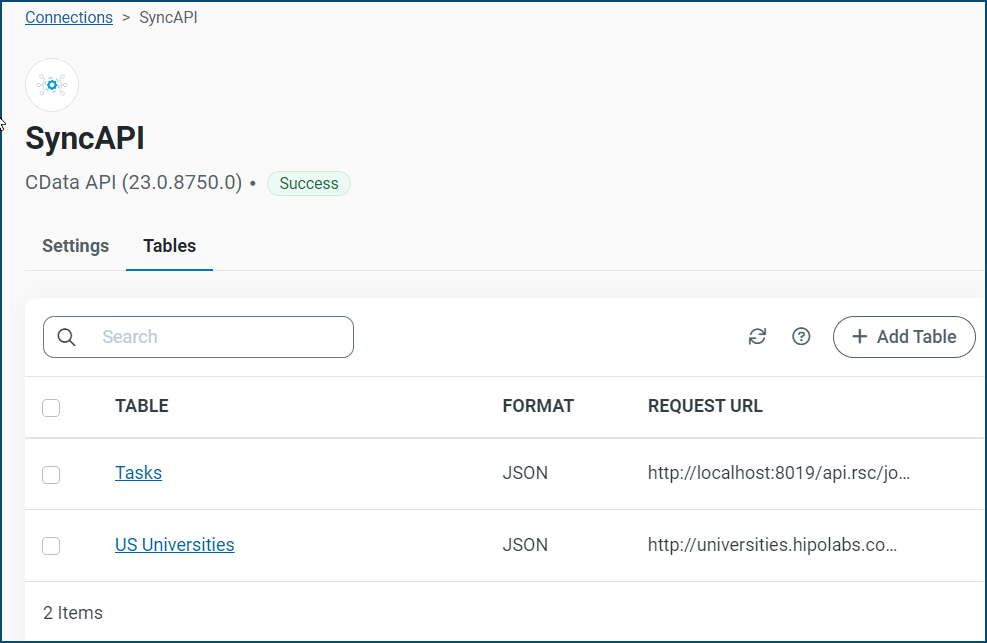The height and width of the screenshot is (643, 987).
Task: Check the US Universities row checkbox
Action: click(x=51, y=546)
